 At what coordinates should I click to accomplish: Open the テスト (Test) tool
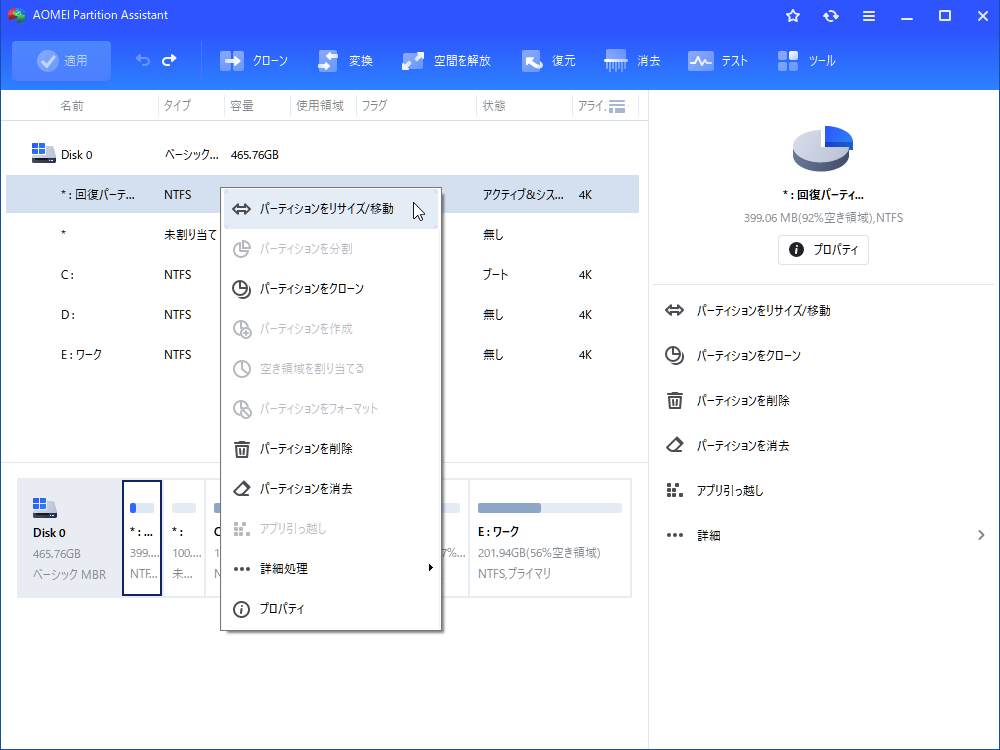(717, 61)
